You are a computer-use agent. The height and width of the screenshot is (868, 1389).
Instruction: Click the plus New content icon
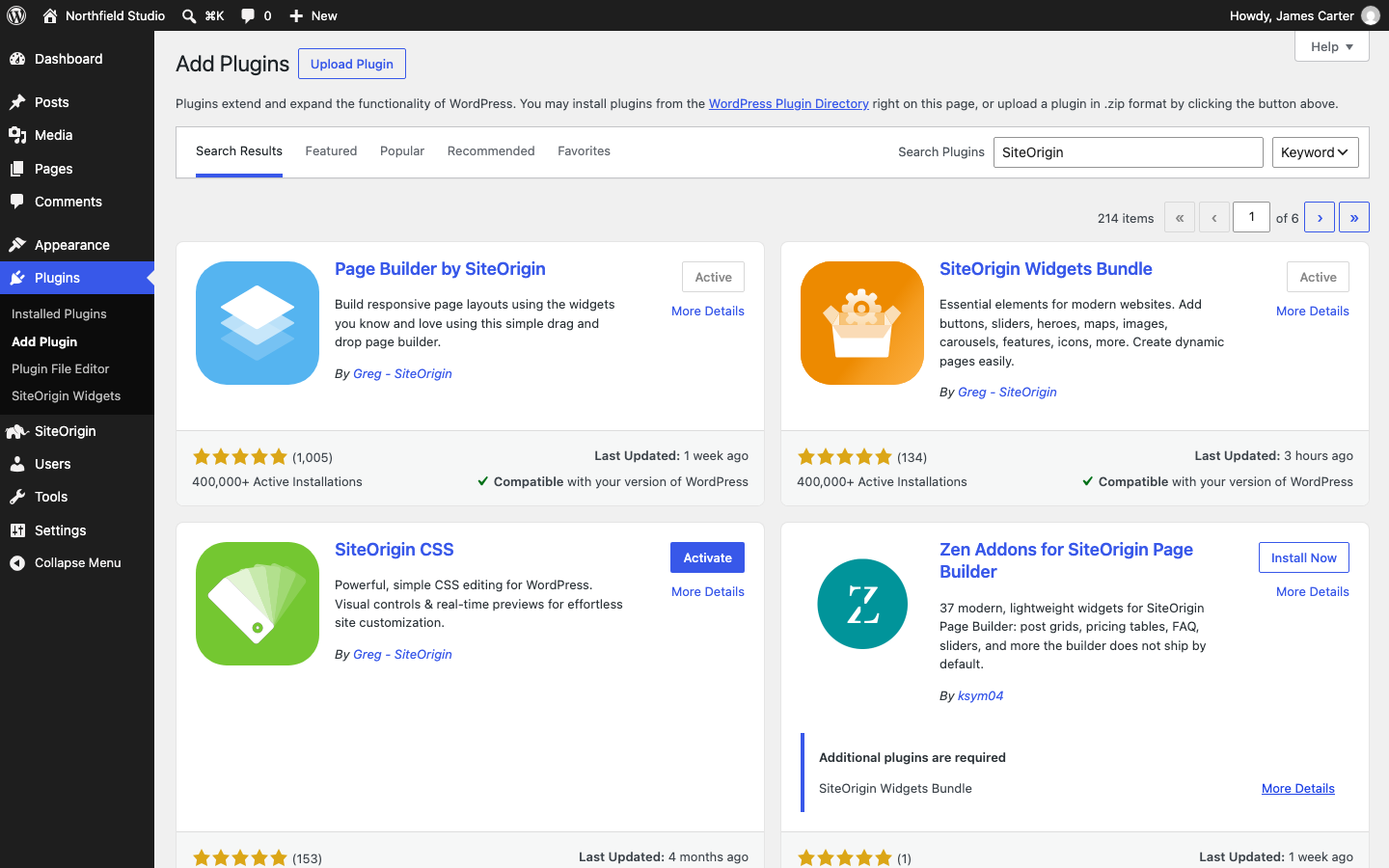296,15
